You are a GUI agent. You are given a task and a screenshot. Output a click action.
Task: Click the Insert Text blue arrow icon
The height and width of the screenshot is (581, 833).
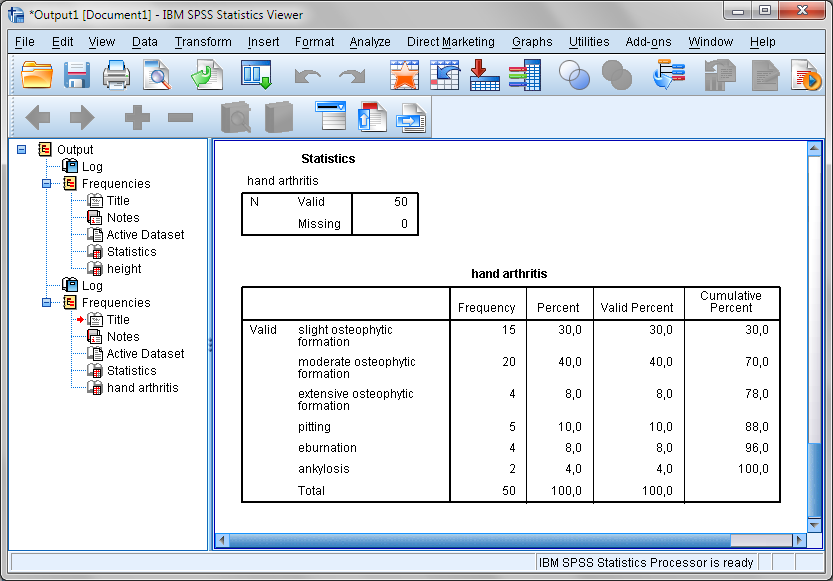click(x=411, y=117)
